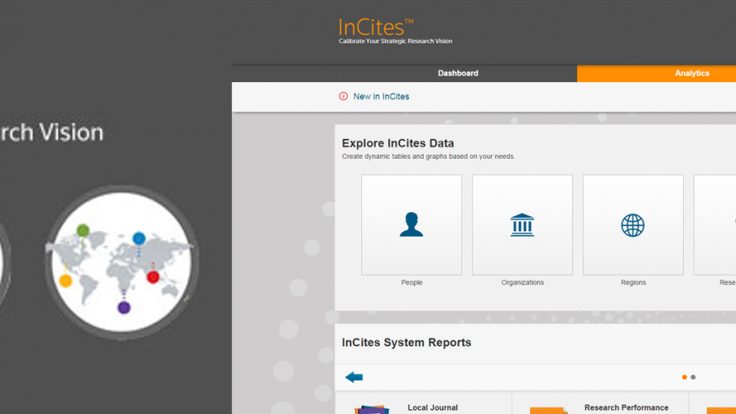Click the Create dynamic tables and graphs description

click(428, 156)
